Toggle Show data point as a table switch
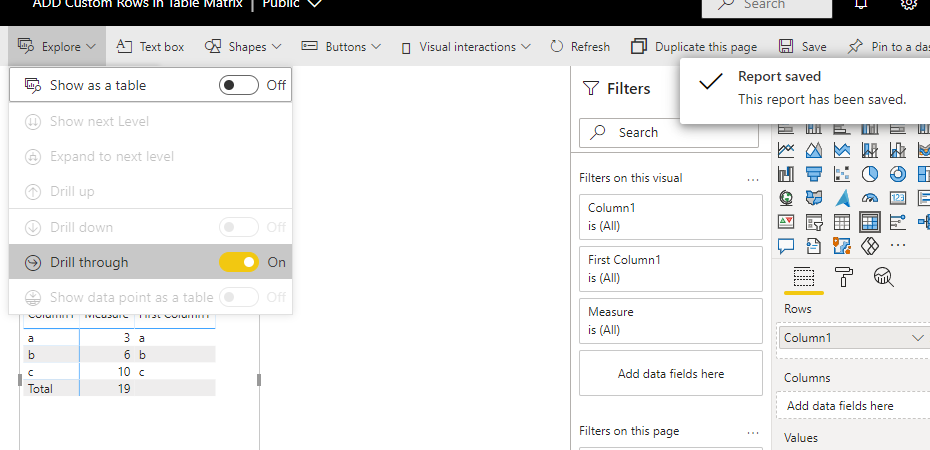The image size is (930, 450). point(238,297)
